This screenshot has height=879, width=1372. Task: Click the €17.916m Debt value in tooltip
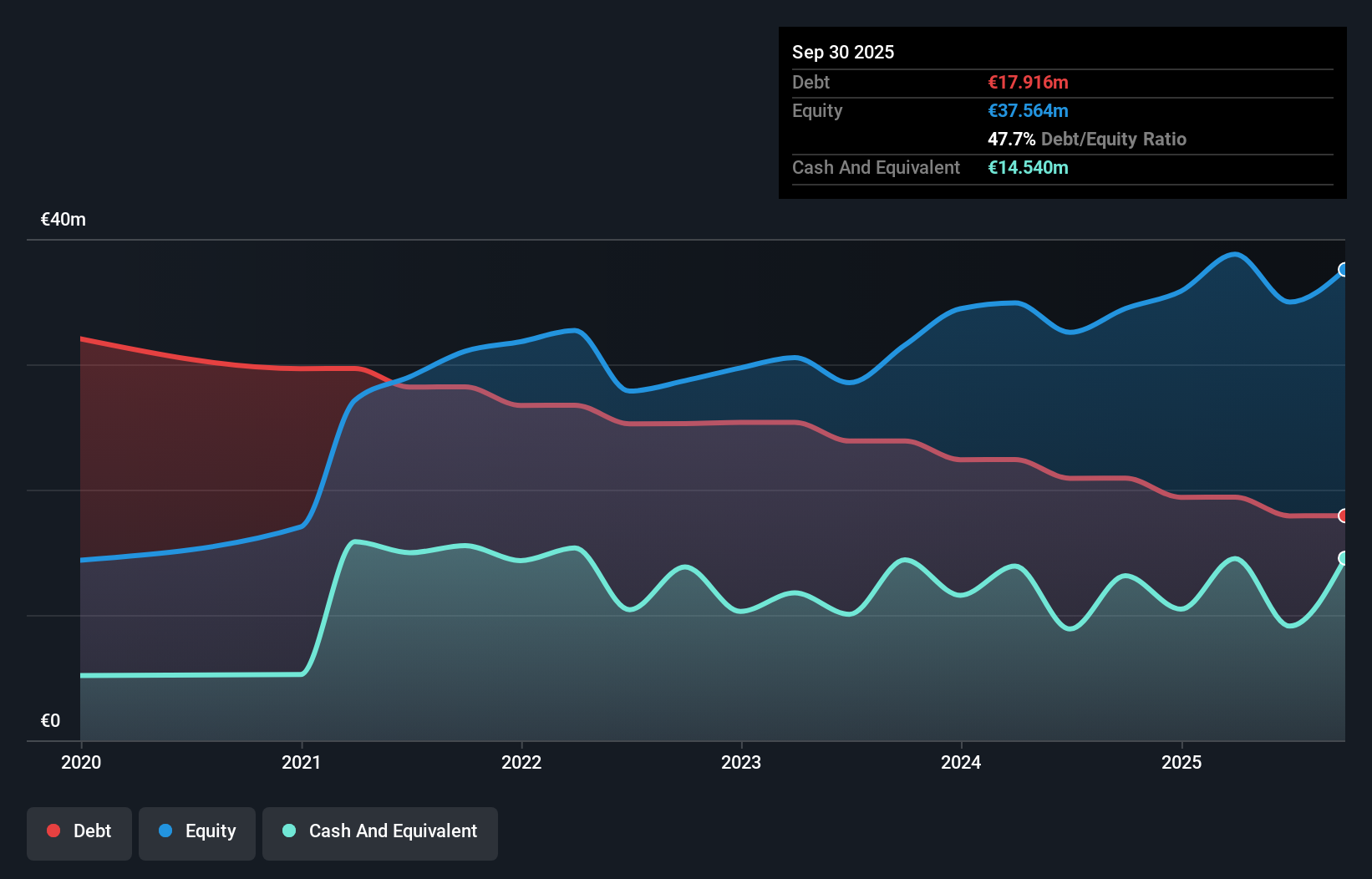point(1028,82)
